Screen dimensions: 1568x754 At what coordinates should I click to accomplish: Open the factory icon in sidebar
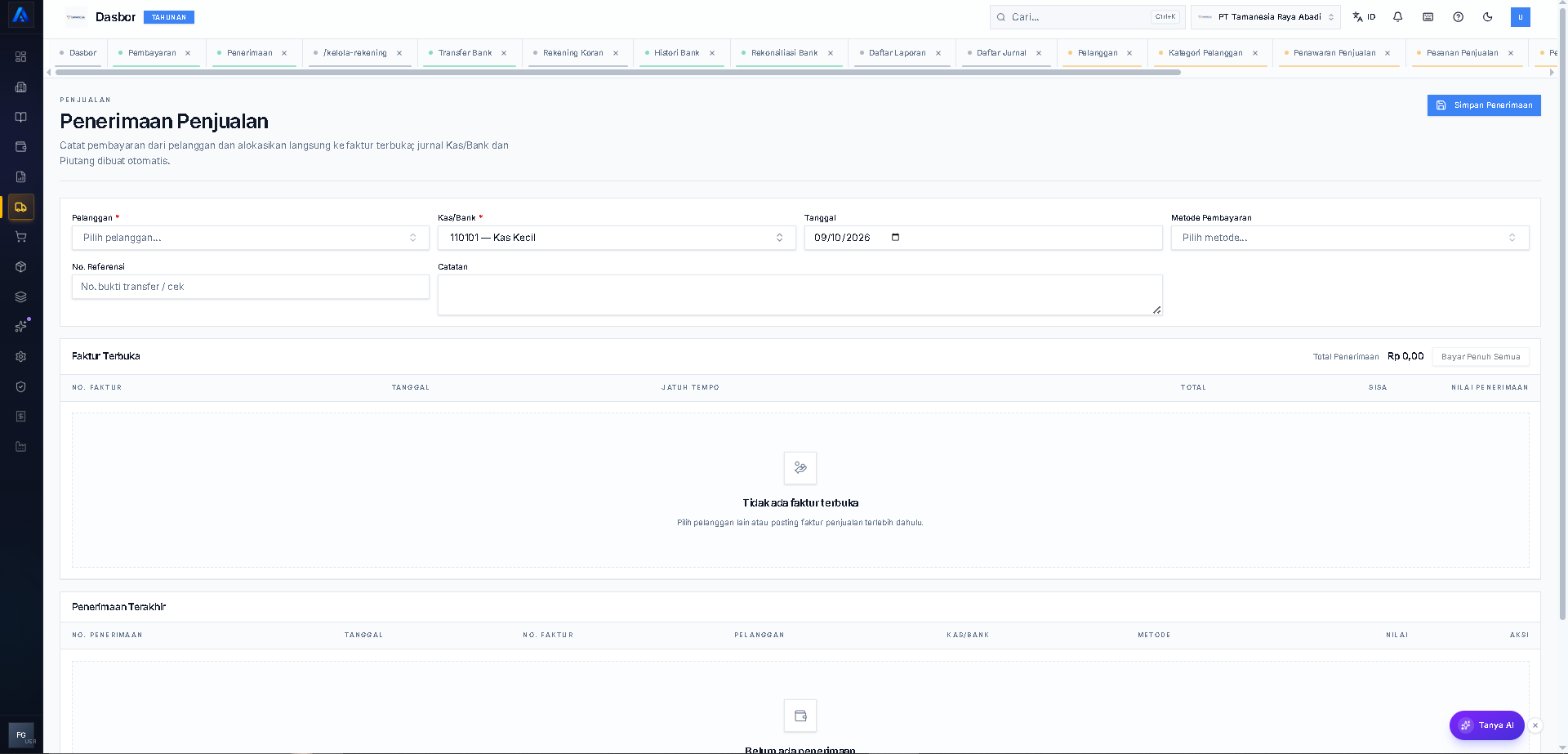(x=21, y=447)
